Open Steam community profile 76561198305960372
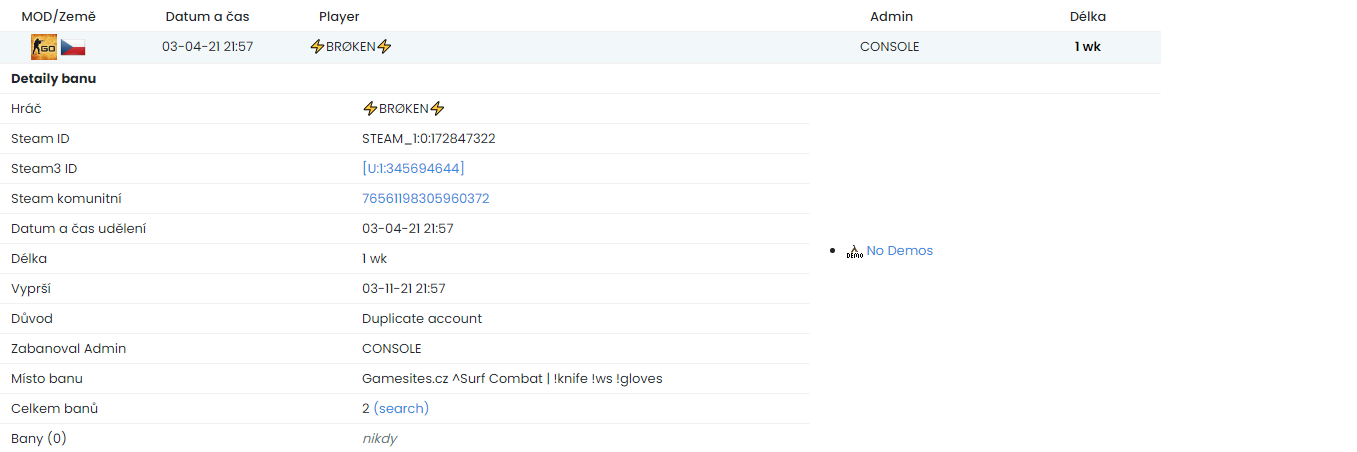This screenshot has height=452, width=1357. click(x=425, y=199)
